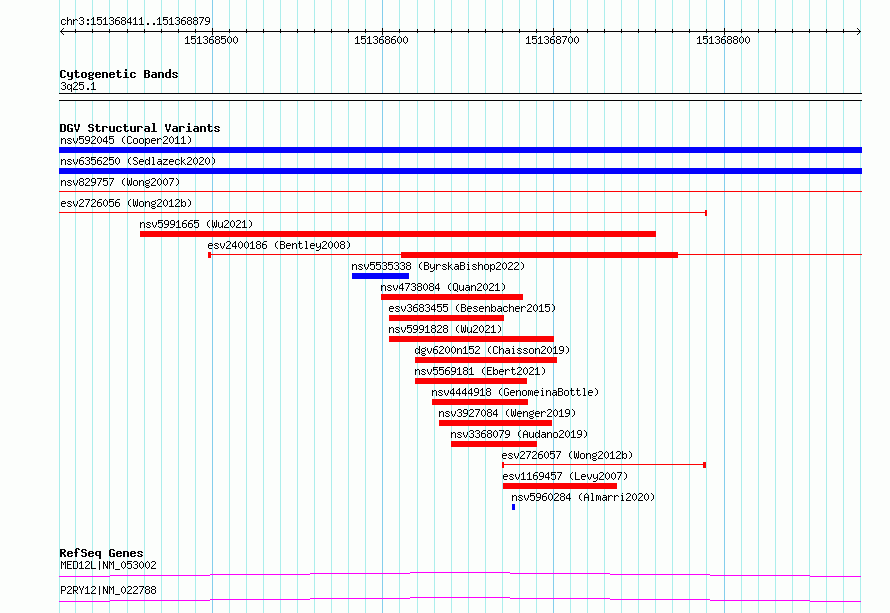The image size is (890, 613).
Task: Open nsv5991828 (Wu2021) variant label
Action: [446, 329]
